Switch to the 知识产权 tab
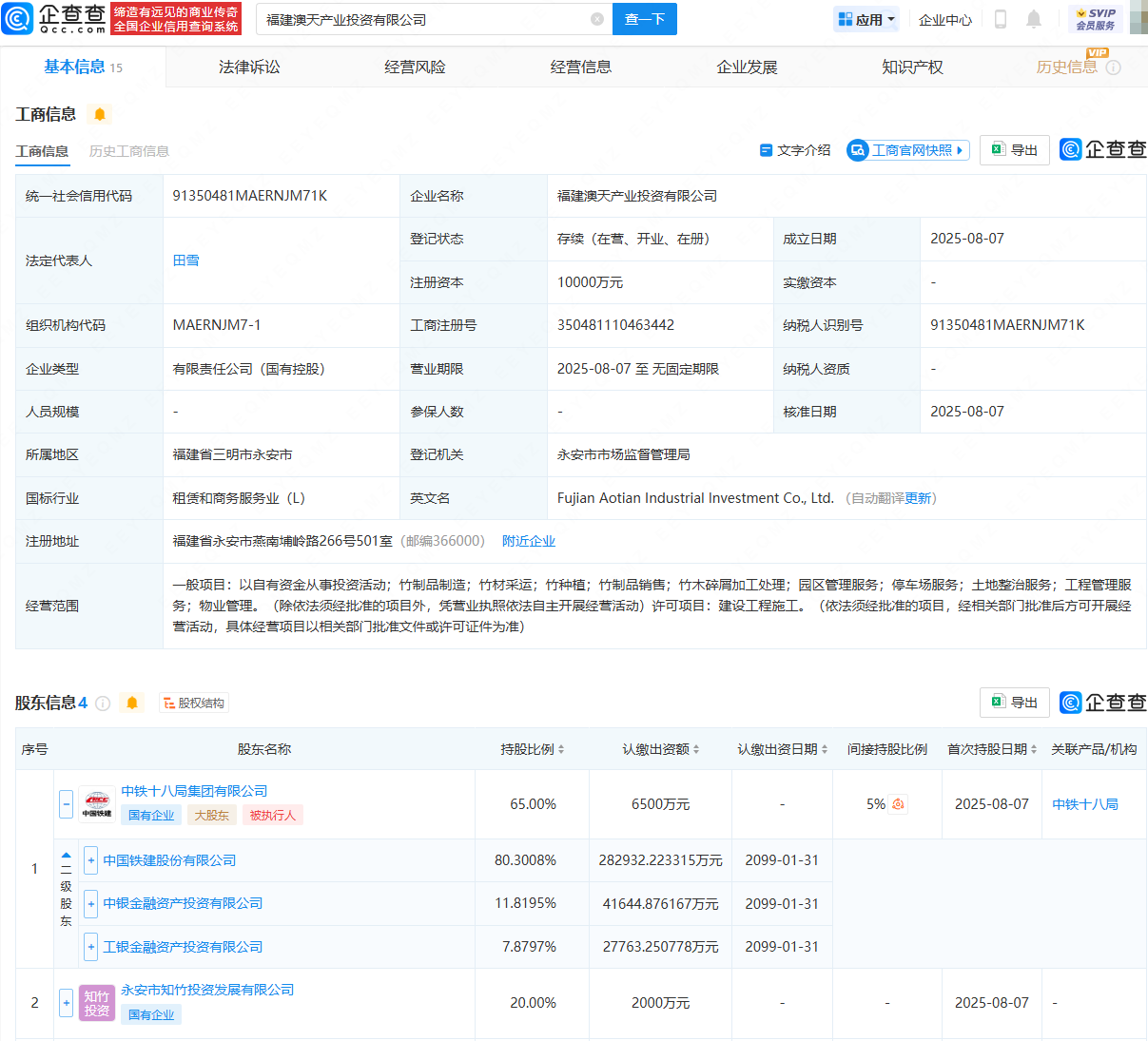Image resolution: width=1148 pixels, height=1041 pixels. (912, 67)
